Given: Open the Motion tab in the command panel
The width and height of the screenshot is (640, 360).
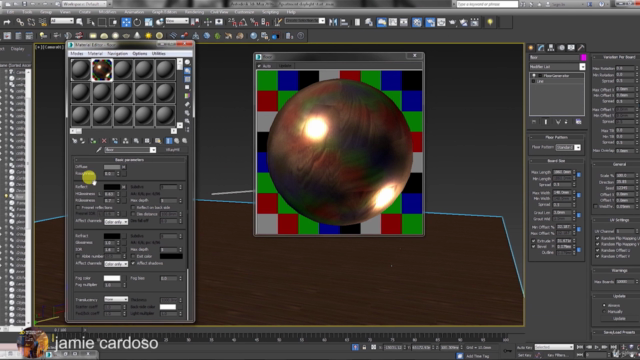Looking at the screenshot, I should pos(561,48).
